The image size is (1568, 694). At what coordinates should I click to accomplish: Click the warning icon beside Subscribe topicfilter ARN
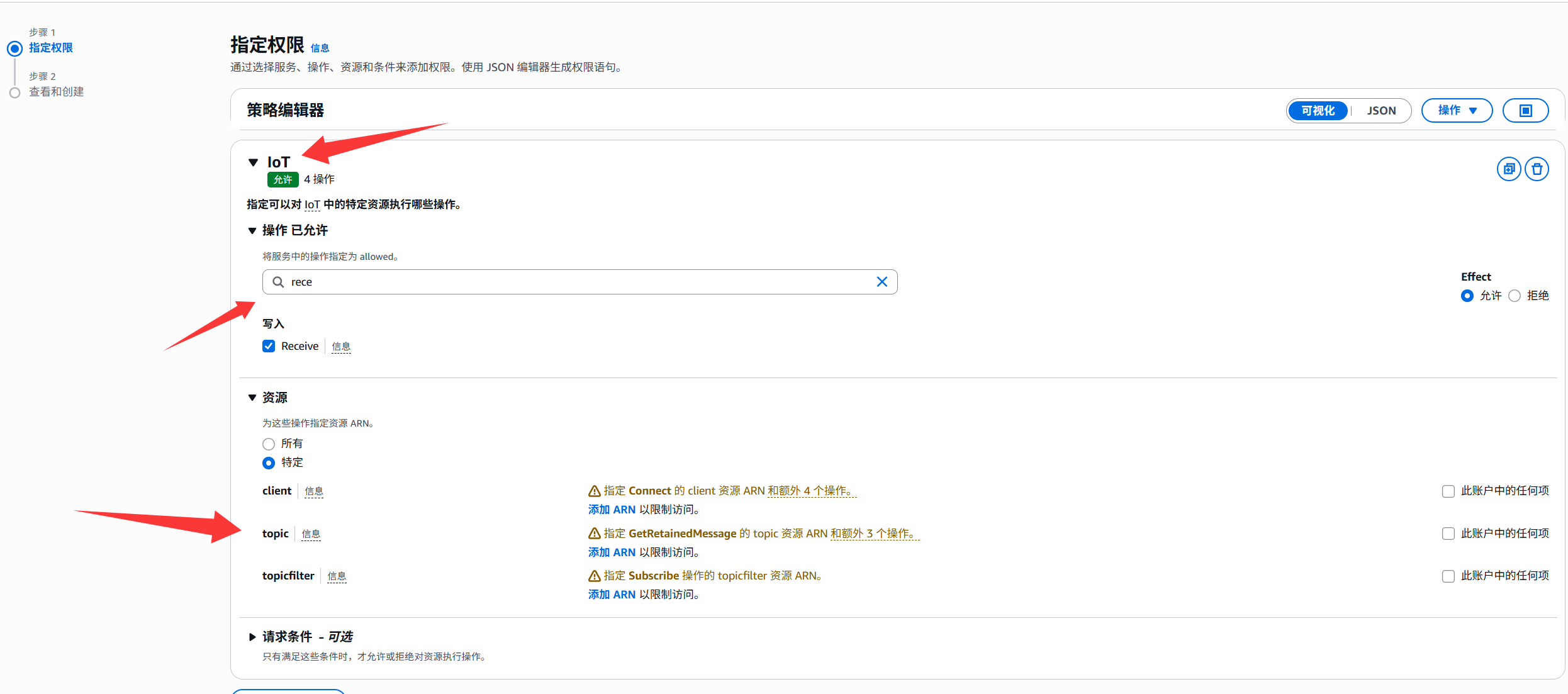594,576
